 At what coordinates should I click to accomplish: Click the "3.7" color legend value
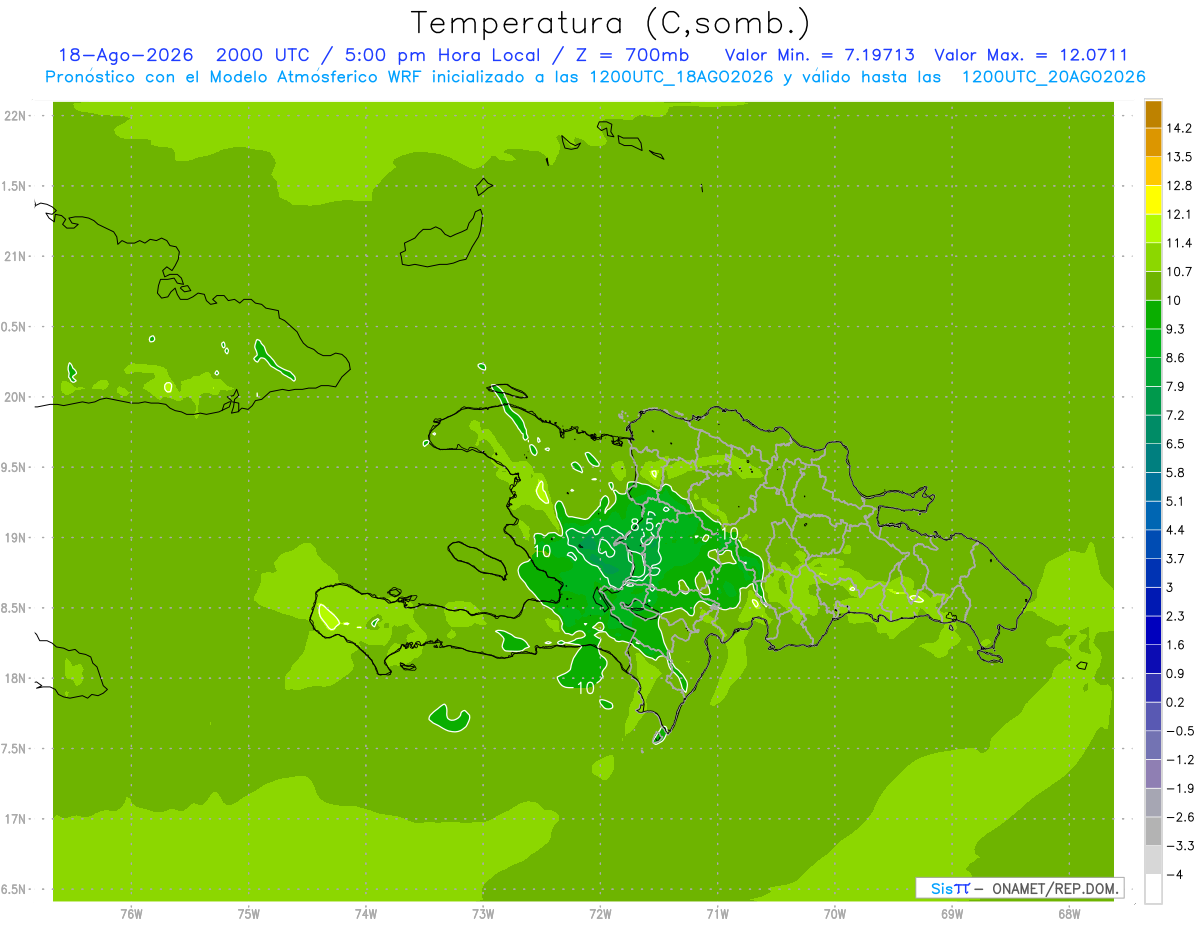(1175, 558)
